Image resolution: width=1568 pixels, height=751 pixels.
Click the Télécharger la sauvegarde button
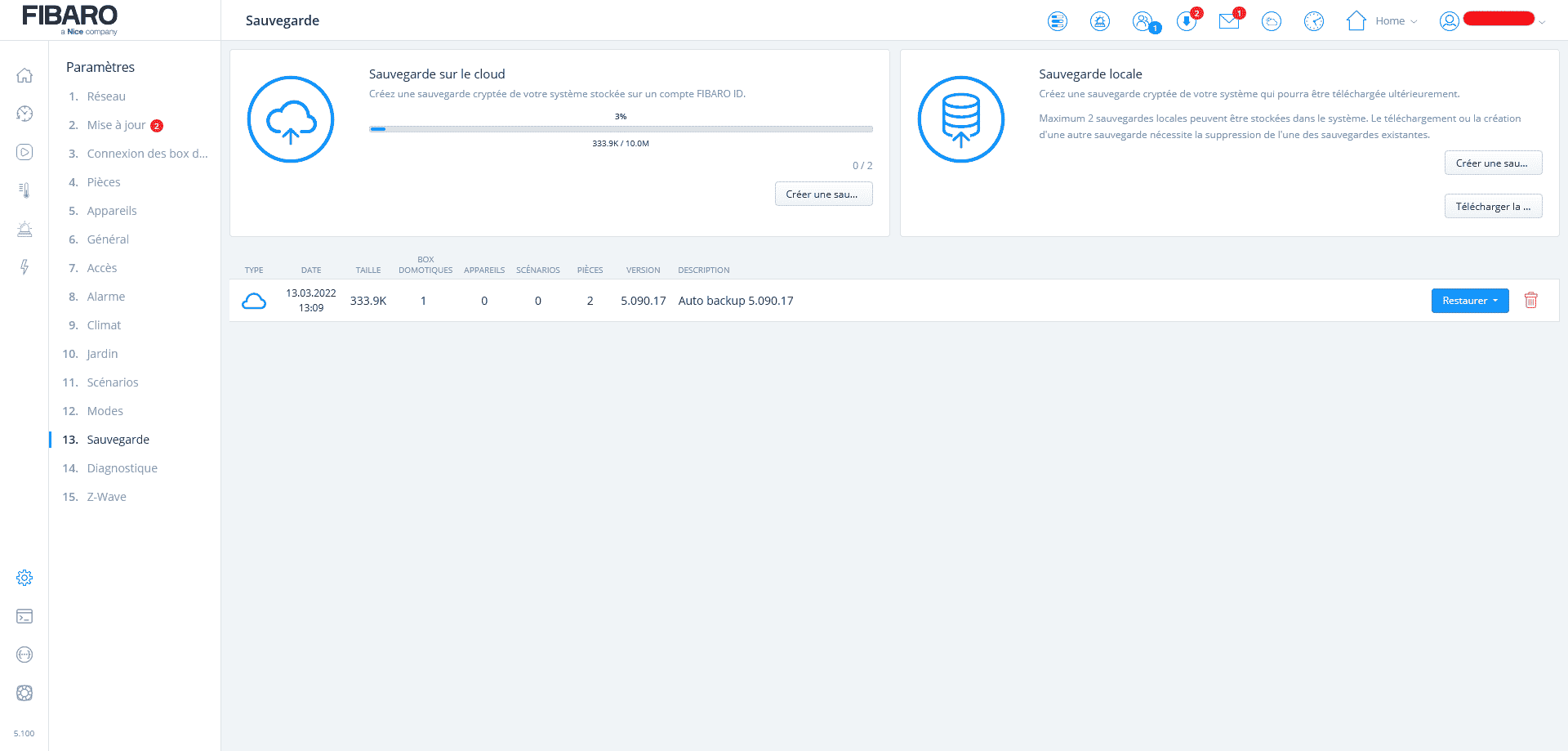coord(1493,207)
